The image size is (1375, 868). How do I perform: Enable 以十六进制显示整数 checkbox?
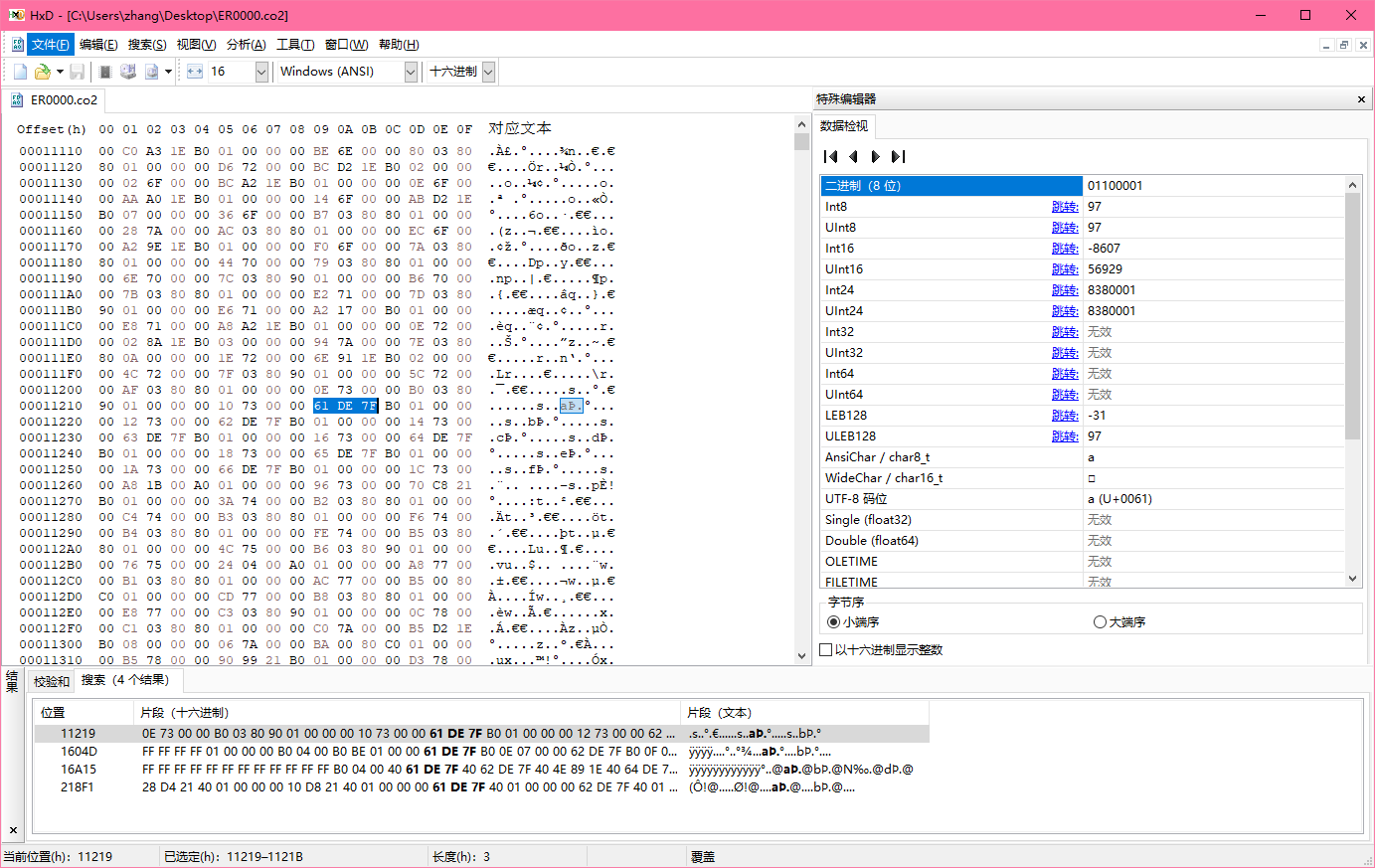click(x=826, y=650)
